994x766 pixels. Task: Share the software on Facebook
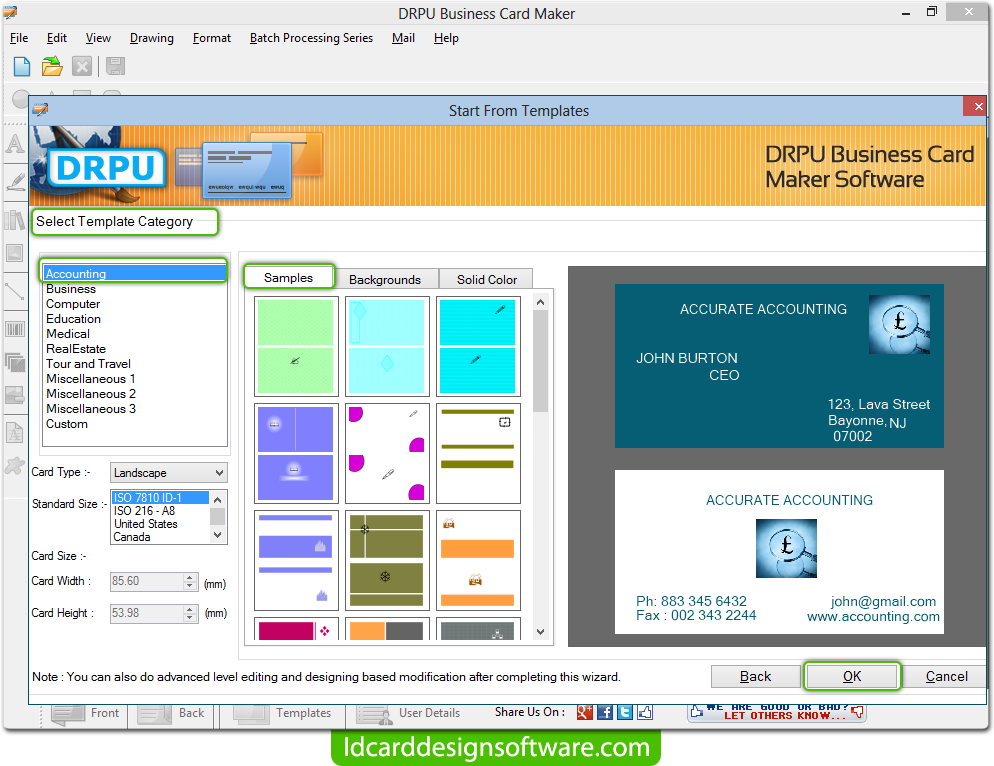[x=604, y=712]
